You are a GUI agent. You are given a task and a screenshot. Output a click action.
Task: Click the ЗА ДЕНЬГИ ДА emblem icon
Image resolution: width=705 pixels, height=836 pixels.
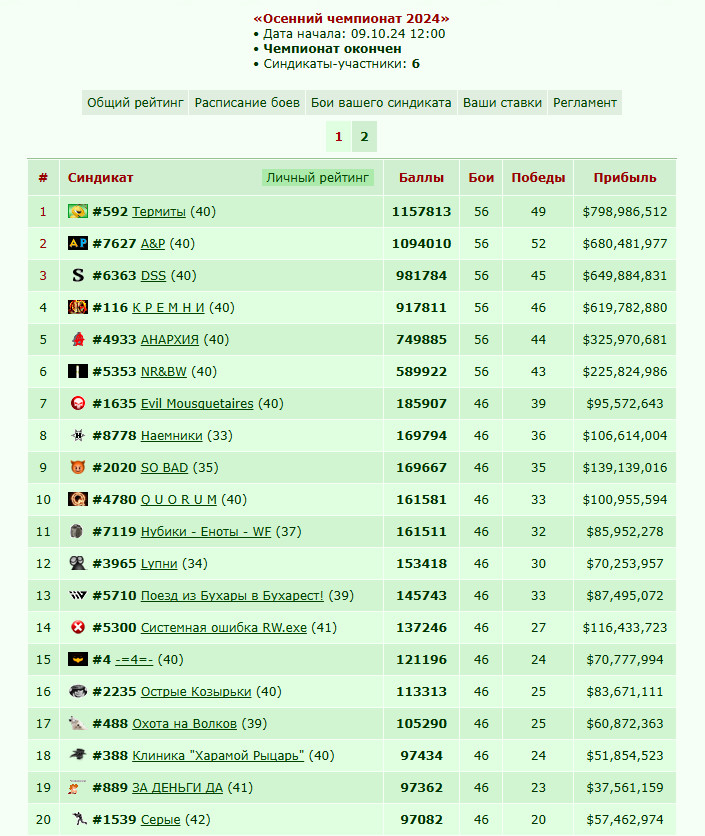click(x=75, y=787)
